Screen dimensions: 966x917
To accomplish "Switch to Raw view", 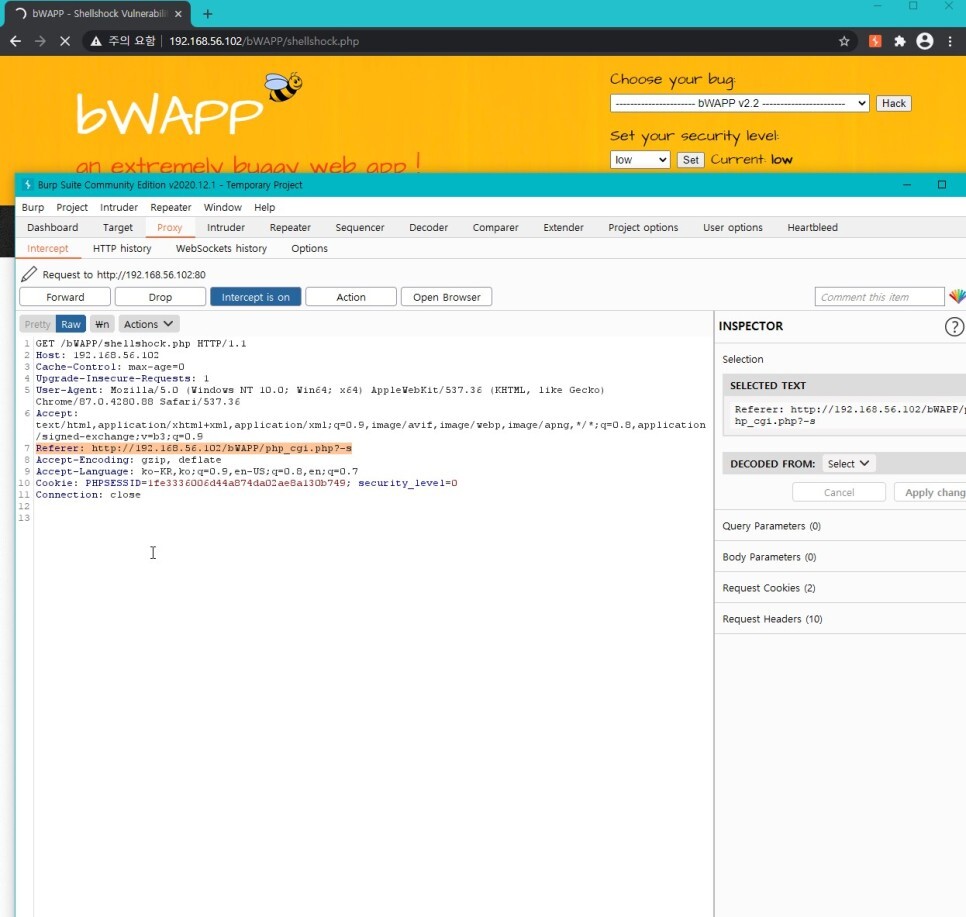I will [x=71, y=324].
